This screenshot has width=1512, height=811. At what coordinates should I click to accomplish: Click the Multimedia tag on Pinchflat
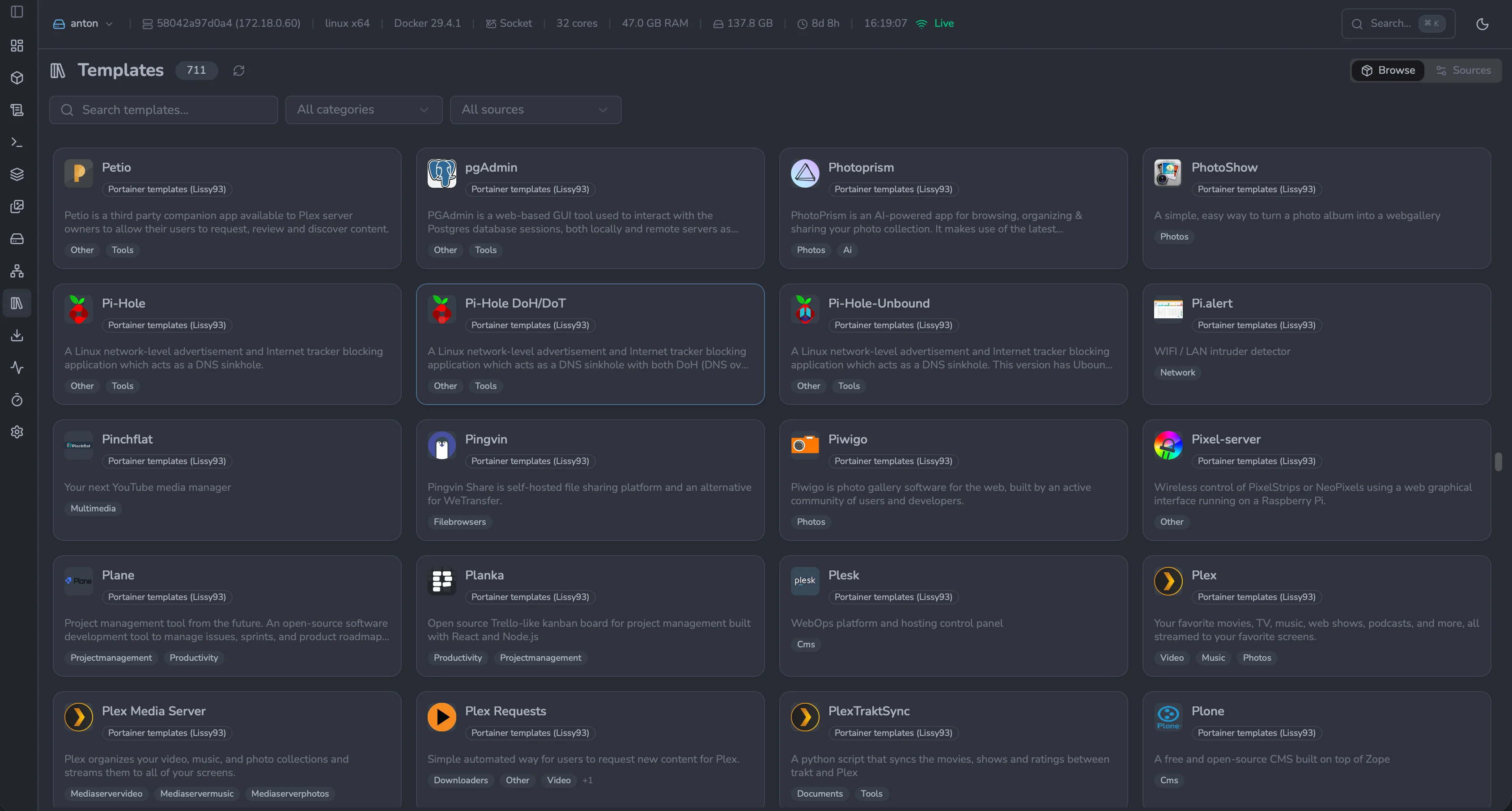click(93, 508)
